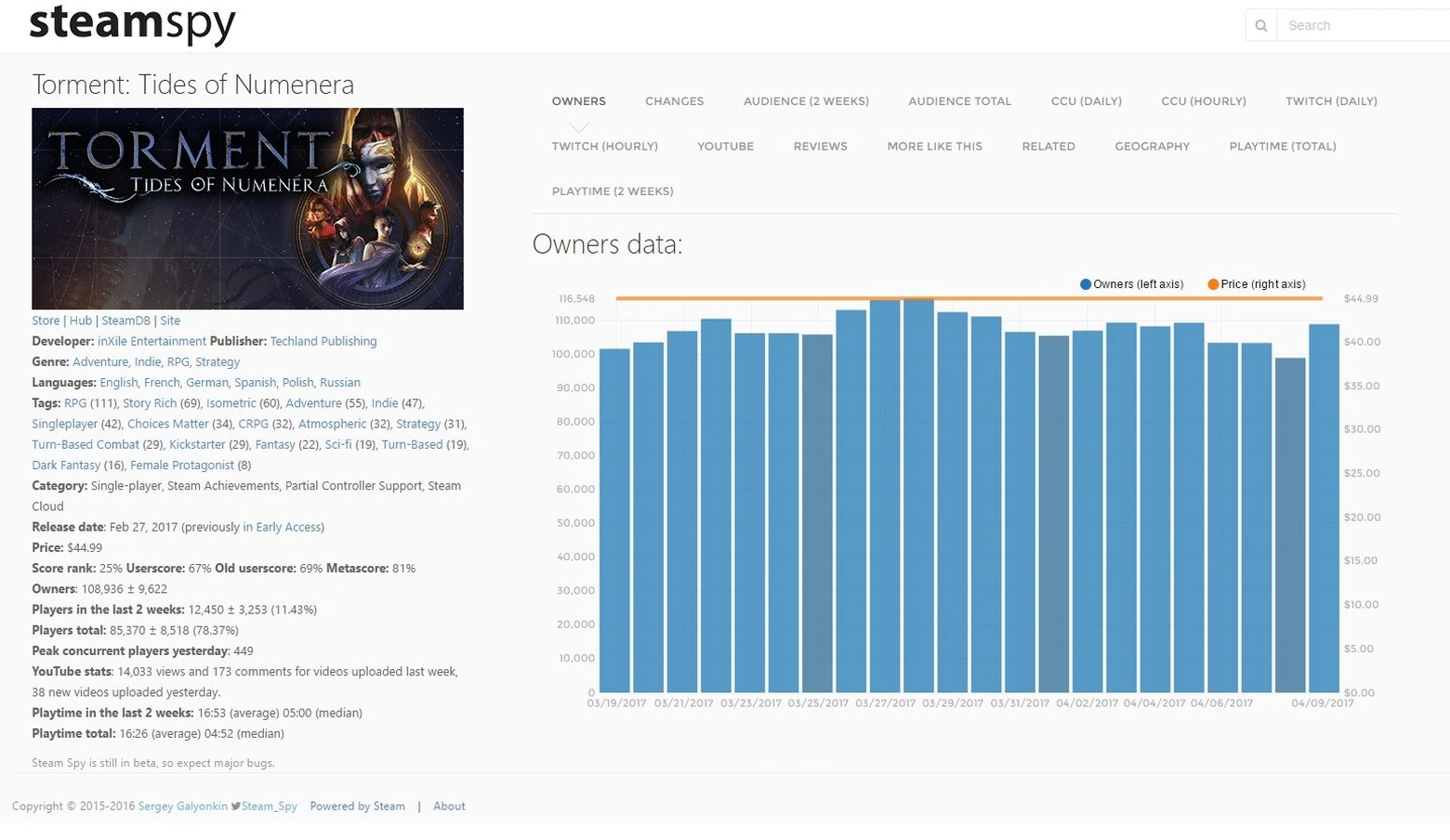Open the Powered by Steam link
Viewport: 1450px width, 840px height.
tap(357, 807)
